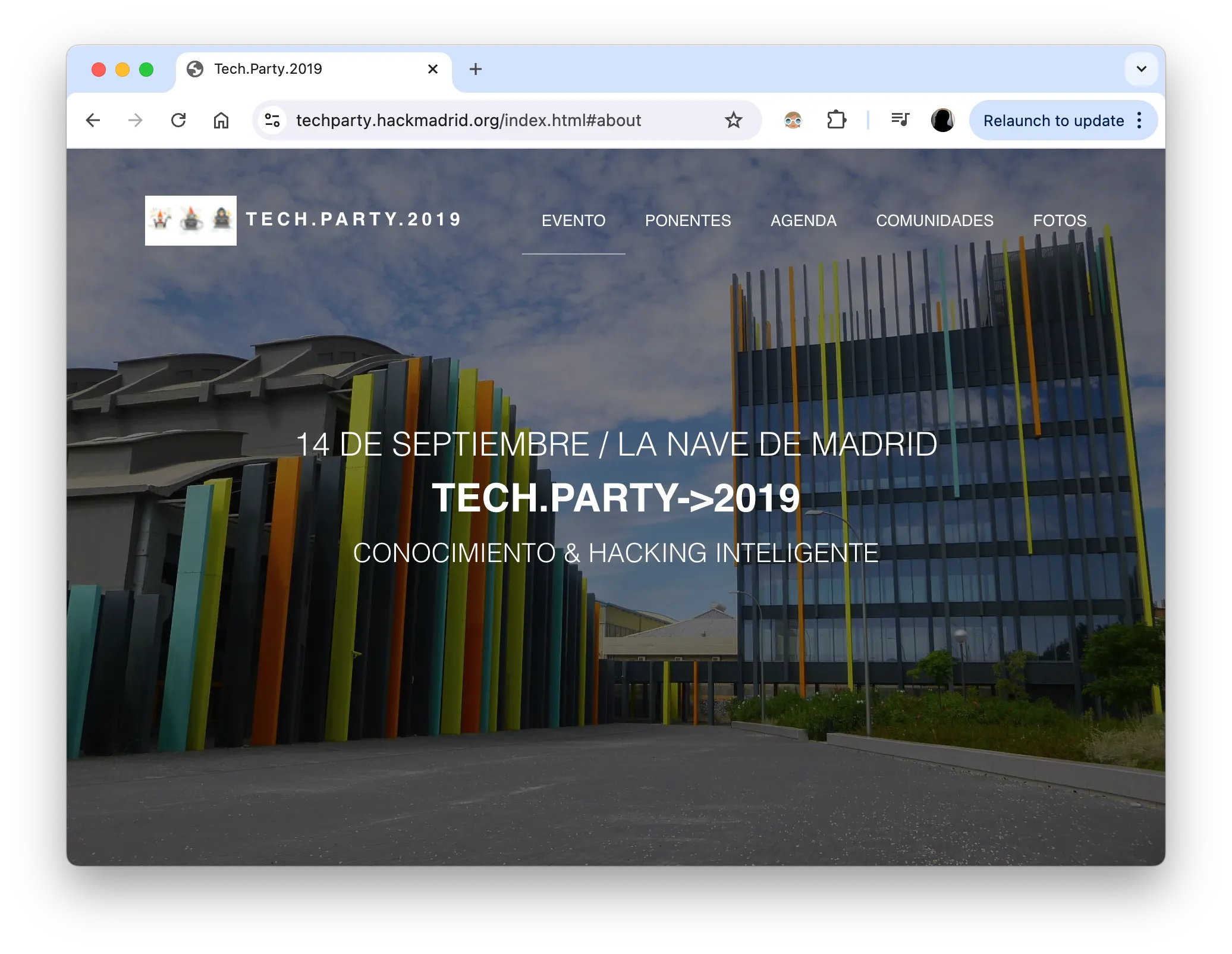
Task: Open the three-dot Chrome menu
Action: click(x=1139, y=121)
